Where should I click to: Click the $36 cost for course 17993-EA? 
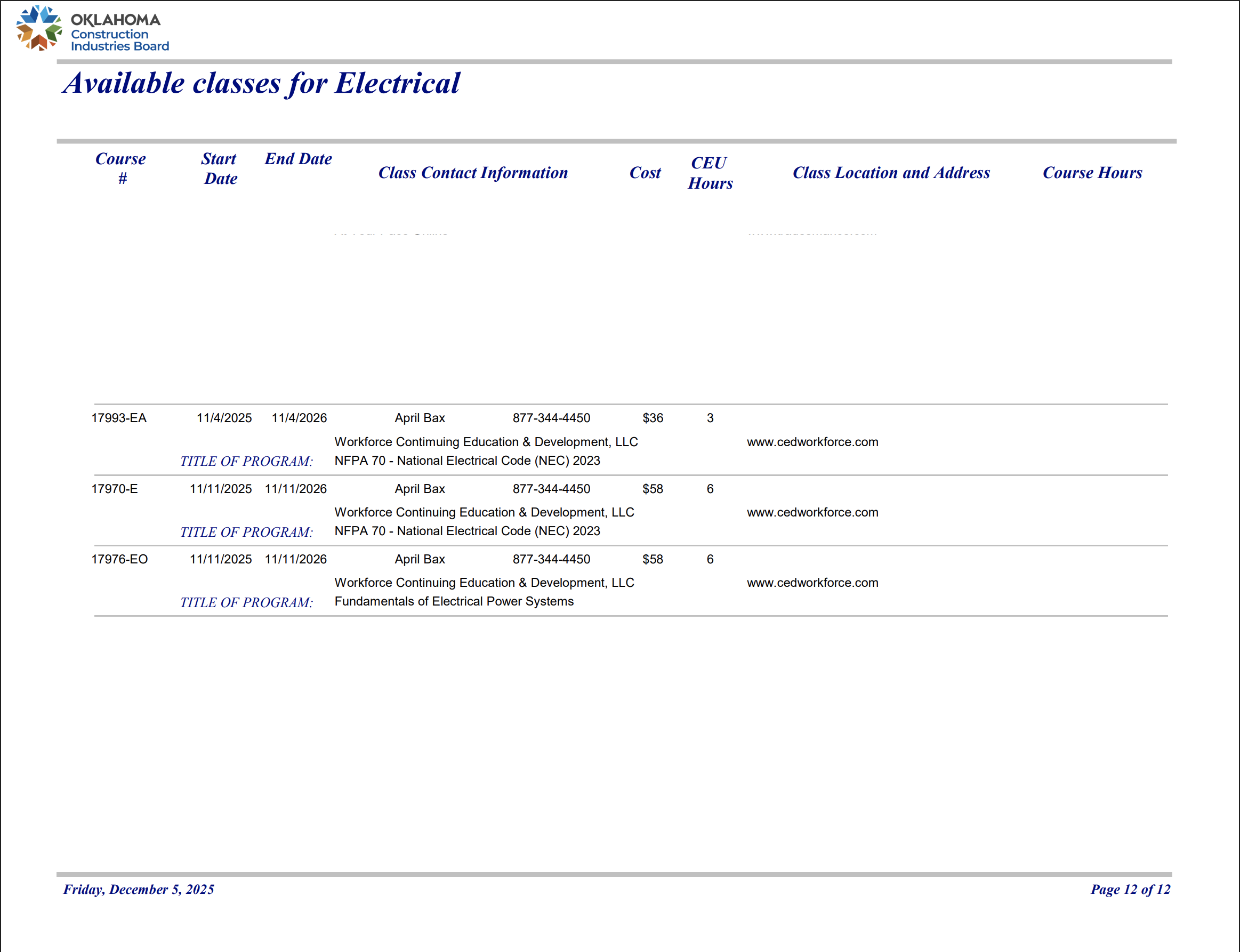tap(653, 418)
